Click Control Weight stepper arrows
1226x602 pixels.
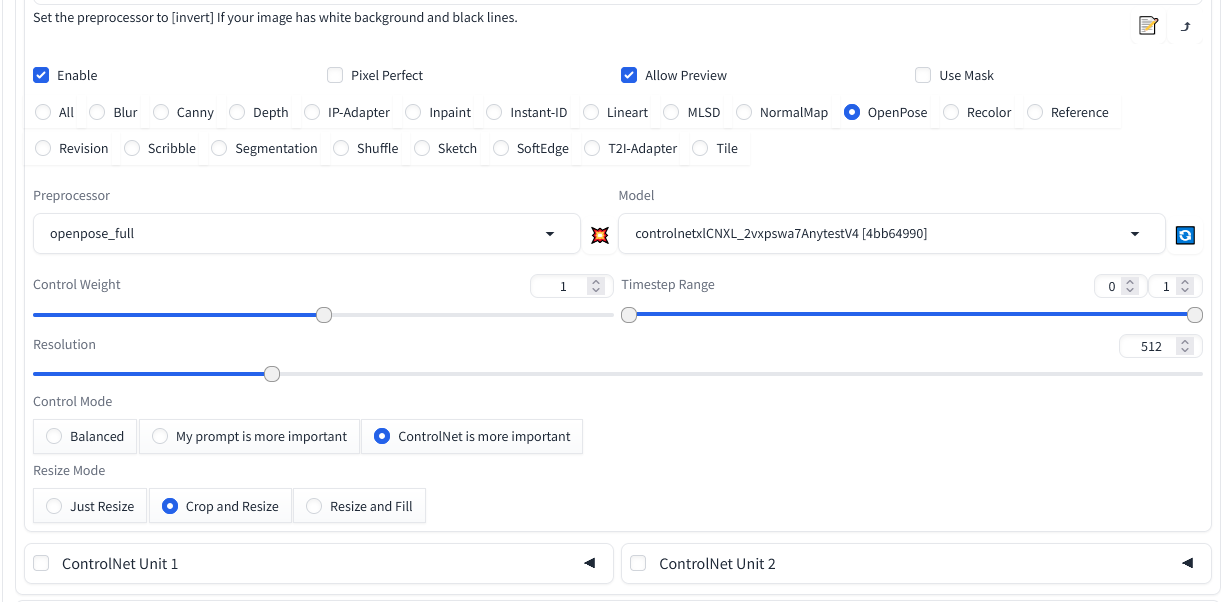point(596,287)
